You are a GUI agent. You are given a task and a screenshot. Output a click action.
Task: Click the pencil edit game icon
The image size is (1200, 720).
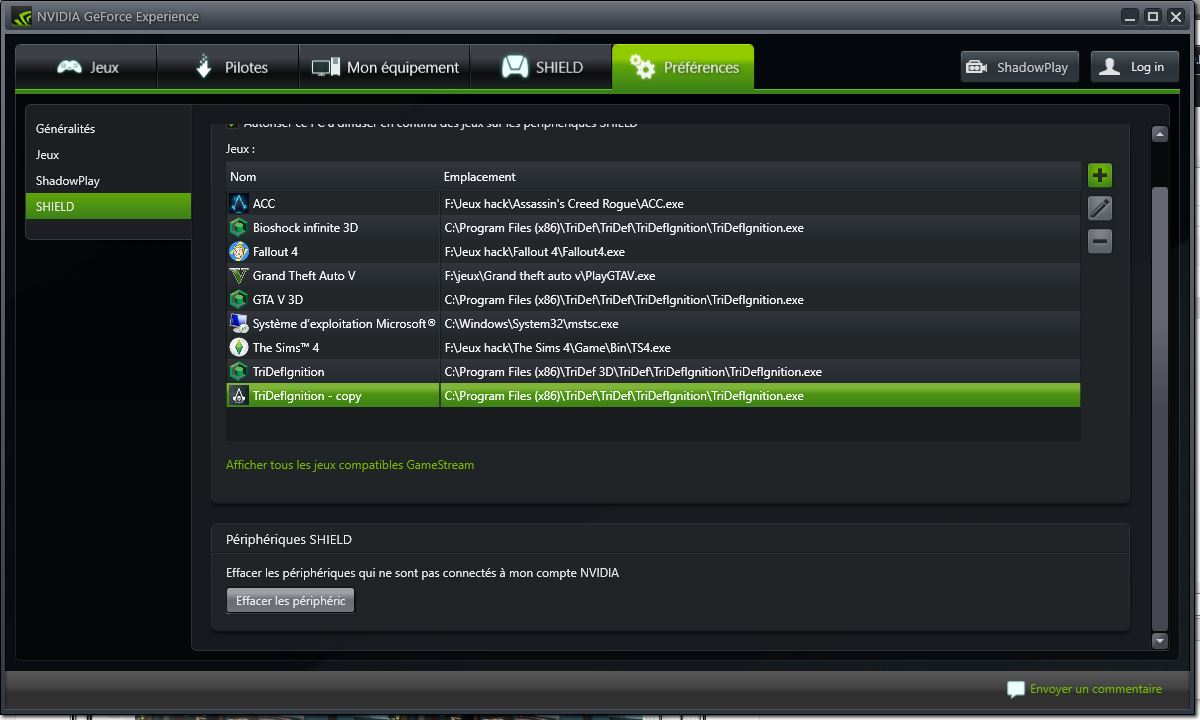coord(1099,208)
